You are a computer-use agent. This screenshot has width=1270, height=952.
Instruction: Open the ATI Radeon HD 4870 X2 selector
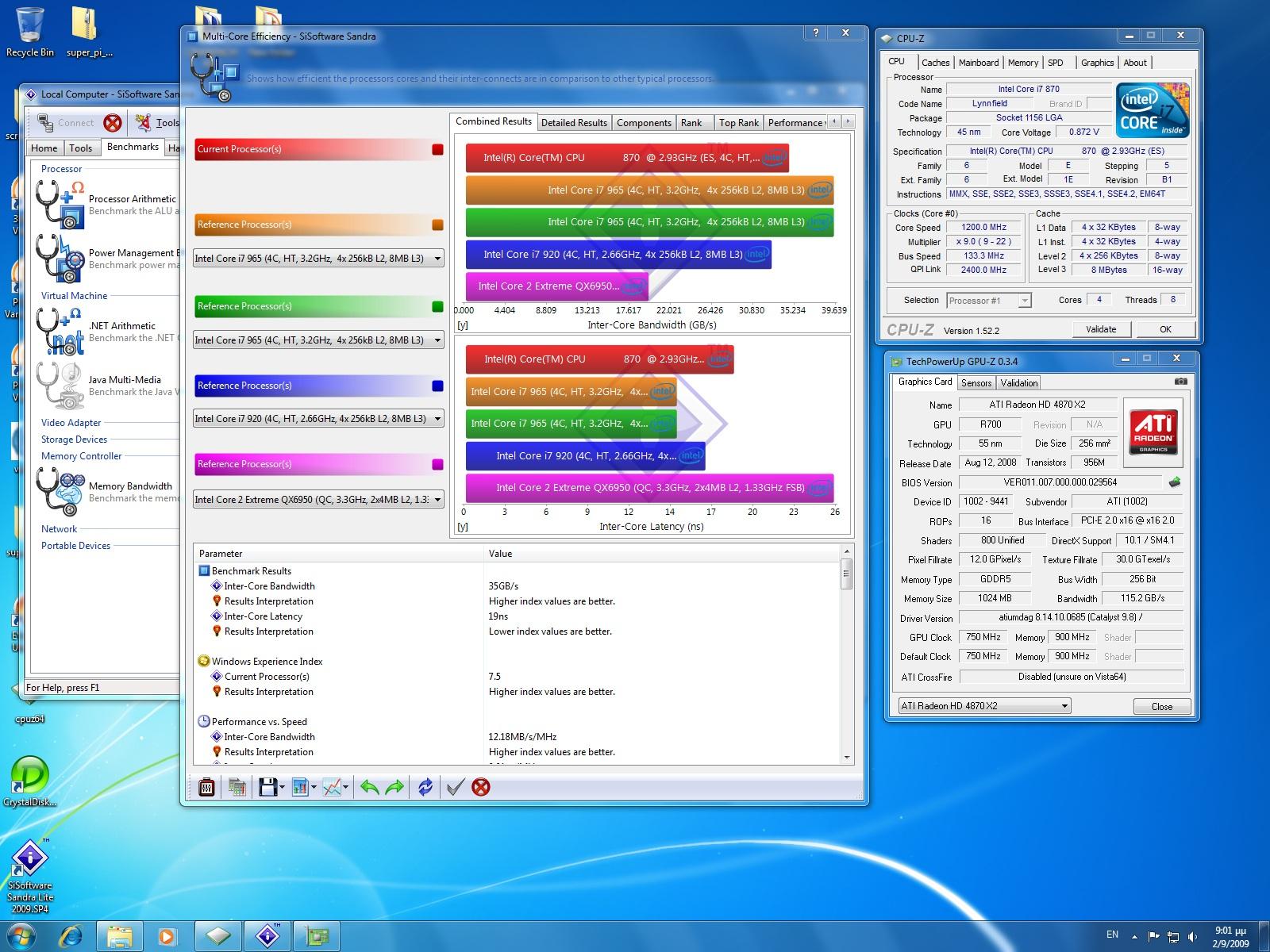pos(984,706)
